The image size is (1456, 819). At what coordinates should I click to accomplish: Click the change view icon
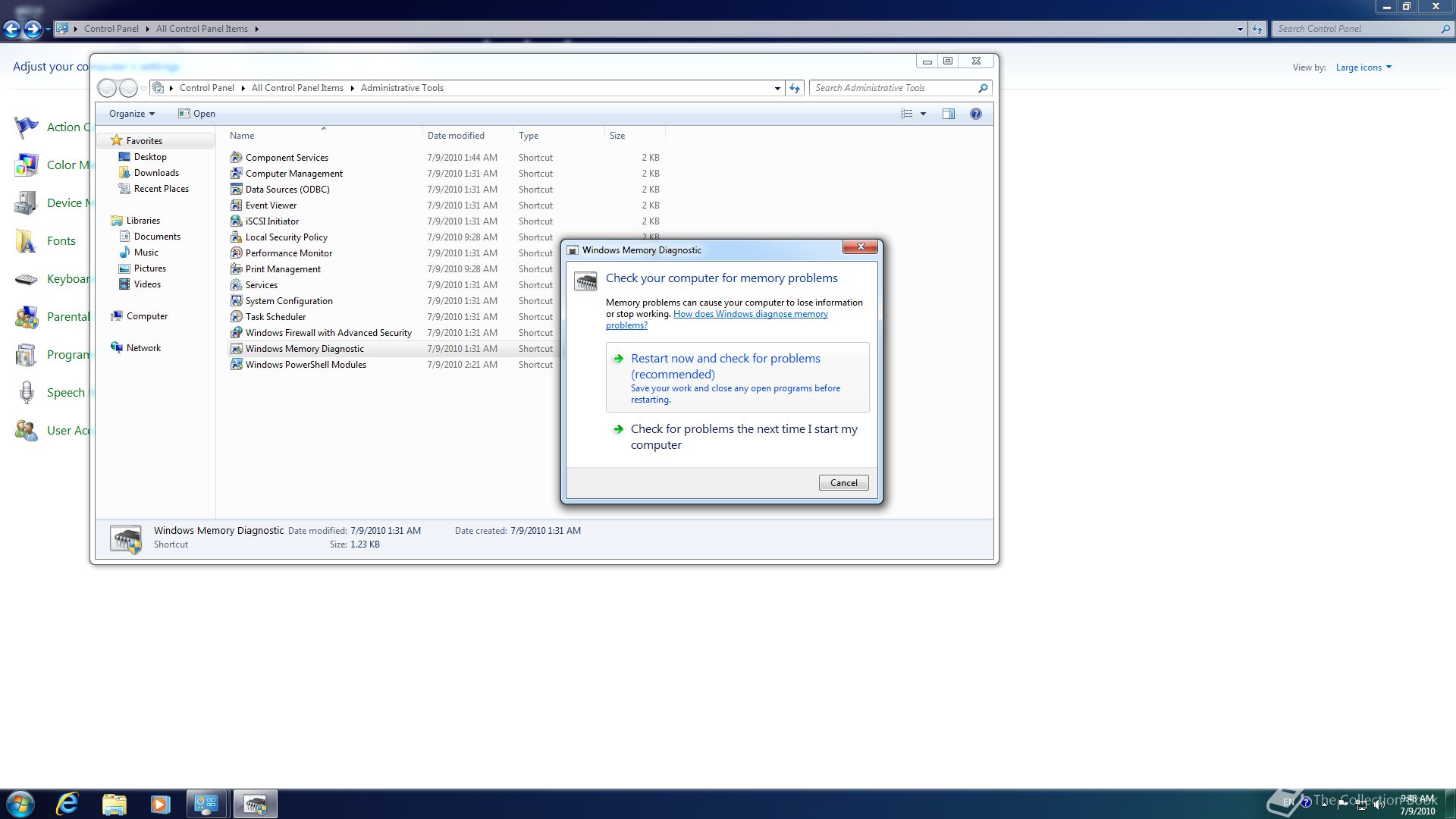[x=906, y=114]
